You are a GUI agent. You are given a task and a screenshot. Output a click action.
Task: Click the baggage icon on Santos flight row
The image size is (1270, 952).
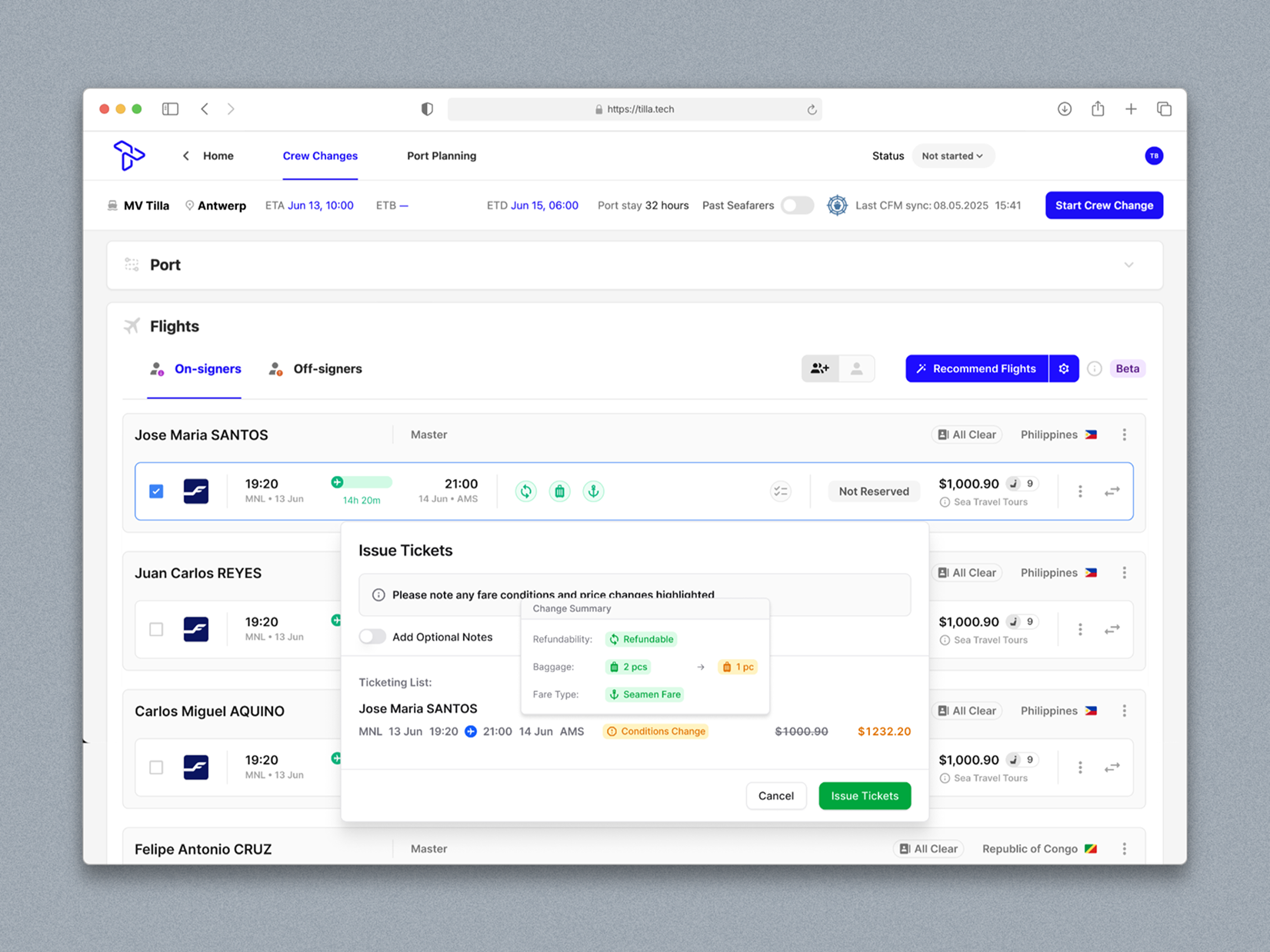(x=559, y=491)
